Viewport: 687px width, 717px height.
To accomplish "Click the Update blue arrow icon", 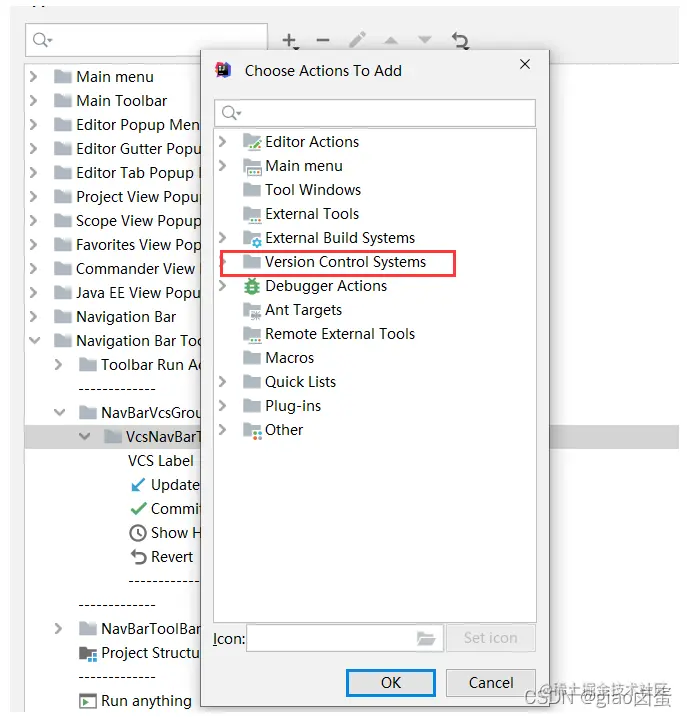I will pyautogui.click(x=138, y=485).
